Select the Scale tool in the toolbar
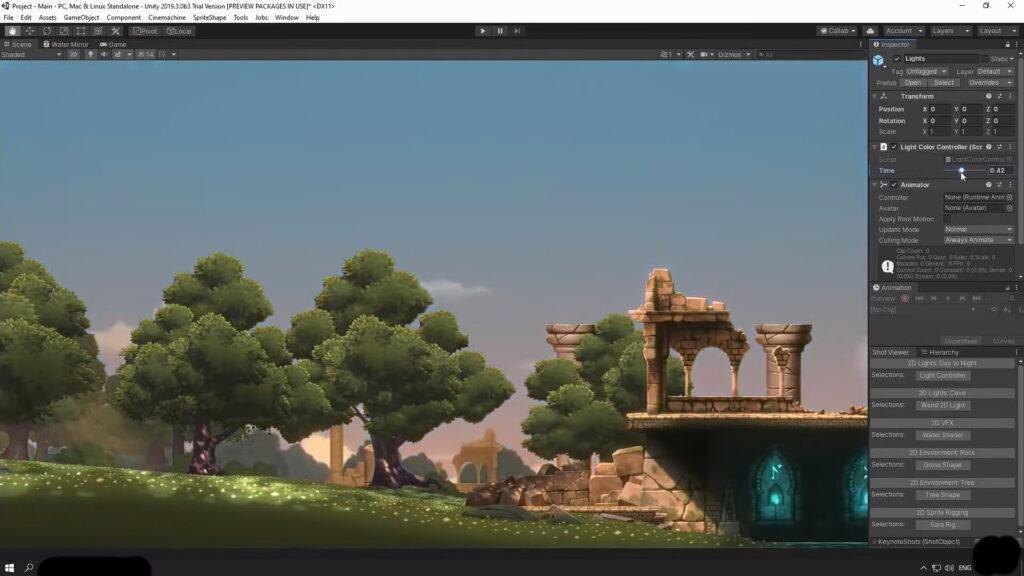1024x576 pixels. 63,31
